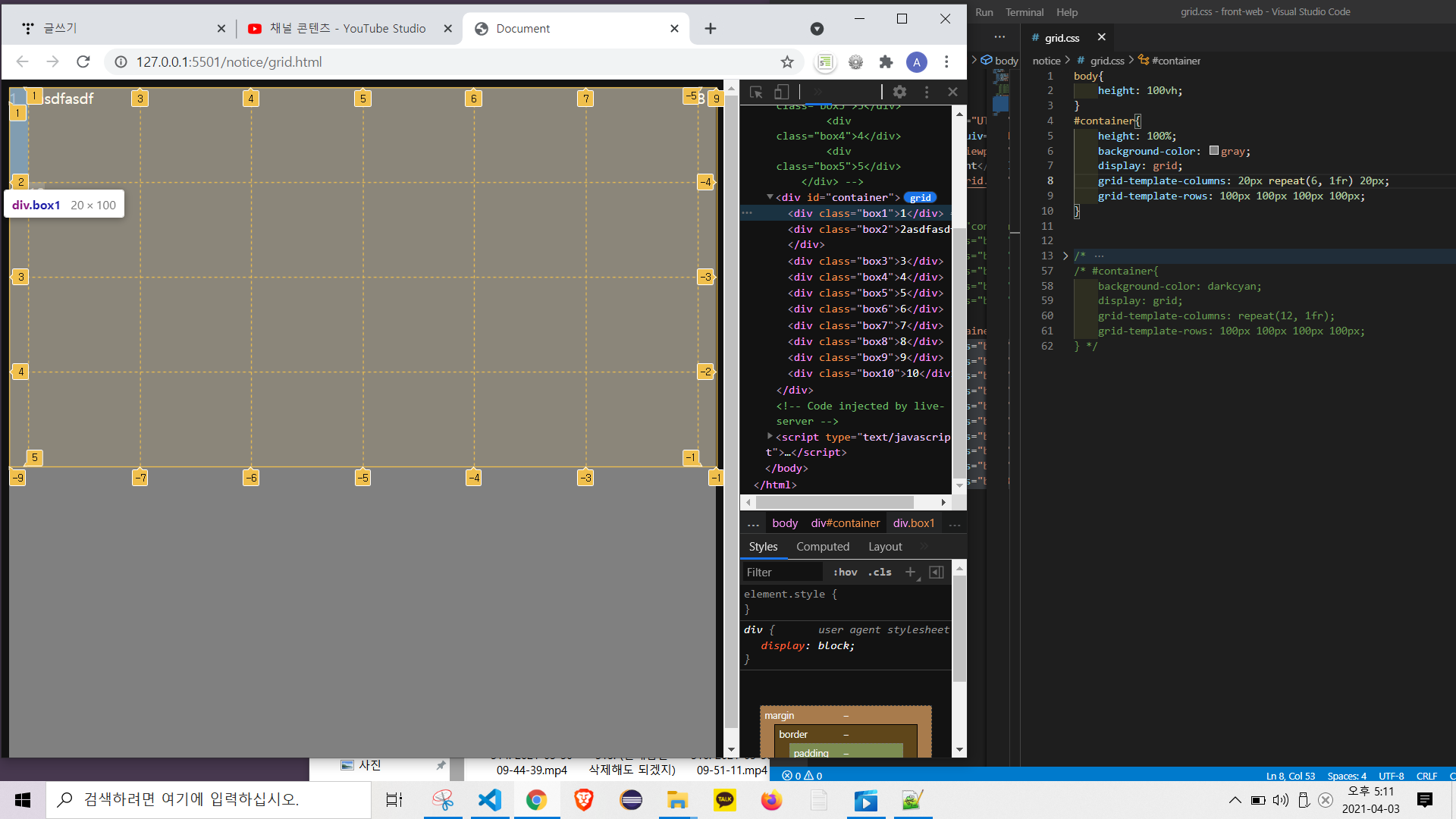
Task: Switch to the YouTube Studio tab
Action: (x=347, y=29)
